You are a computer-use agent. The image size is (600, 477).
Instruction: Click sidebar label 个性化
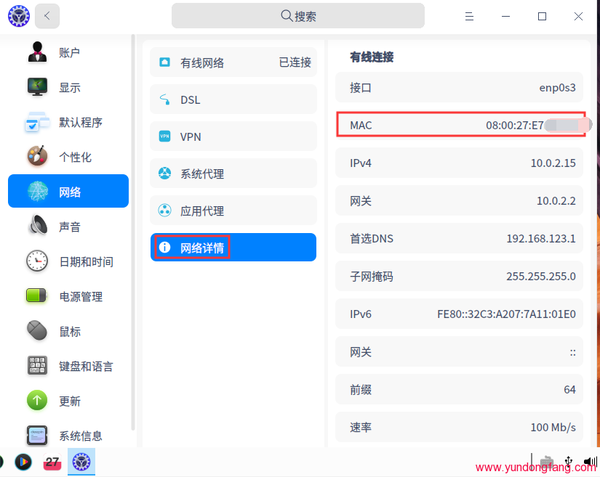pos(75,157)
